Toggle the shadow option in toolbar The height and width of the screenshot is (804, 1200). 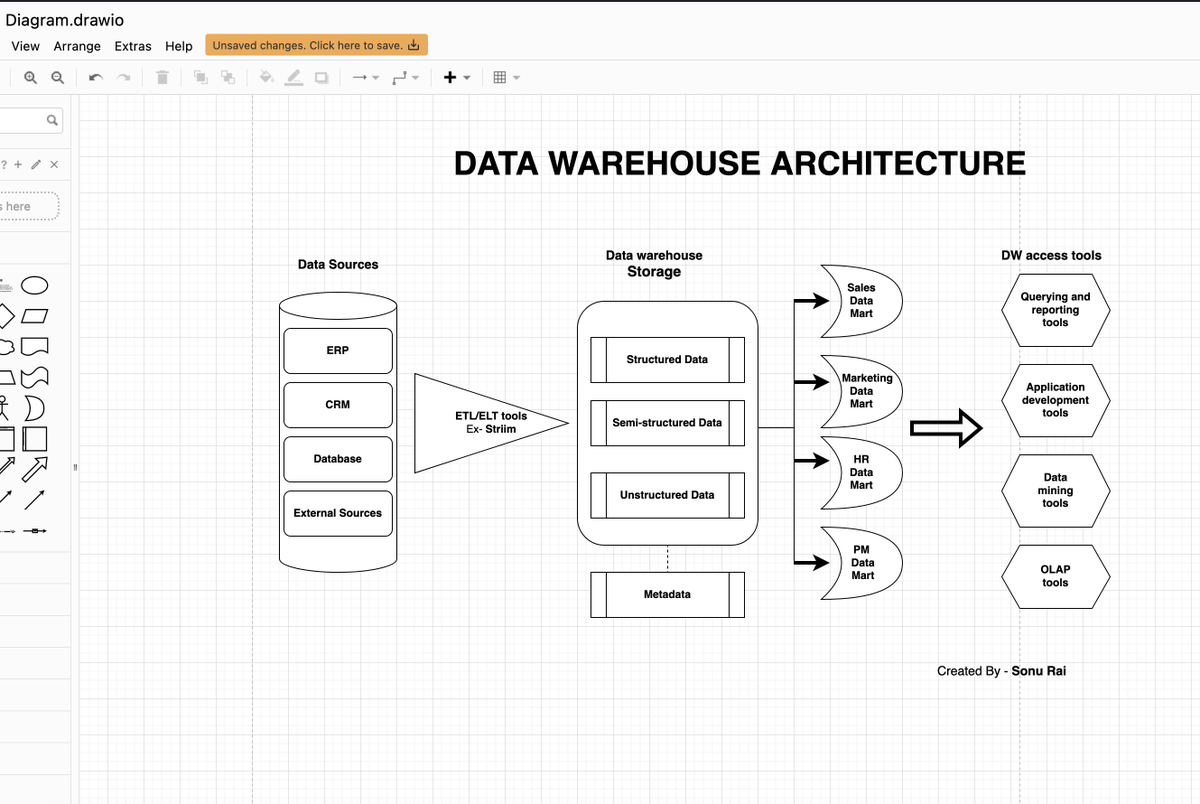pyautogui.click(x=321, y=77)
